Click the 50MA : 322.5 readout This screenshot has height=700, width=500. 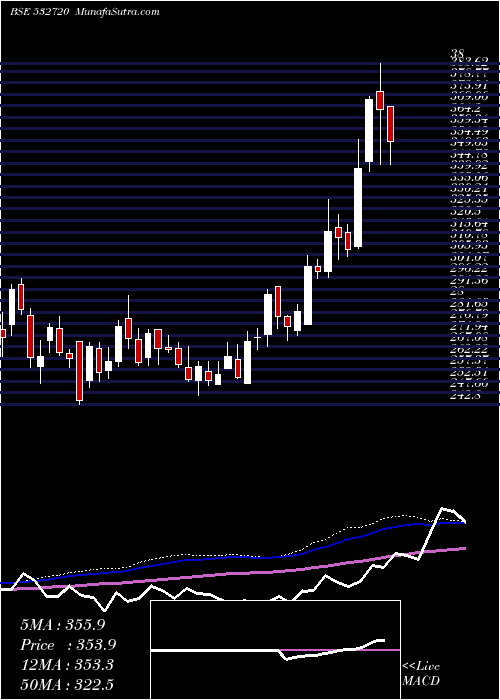(67, 684)
